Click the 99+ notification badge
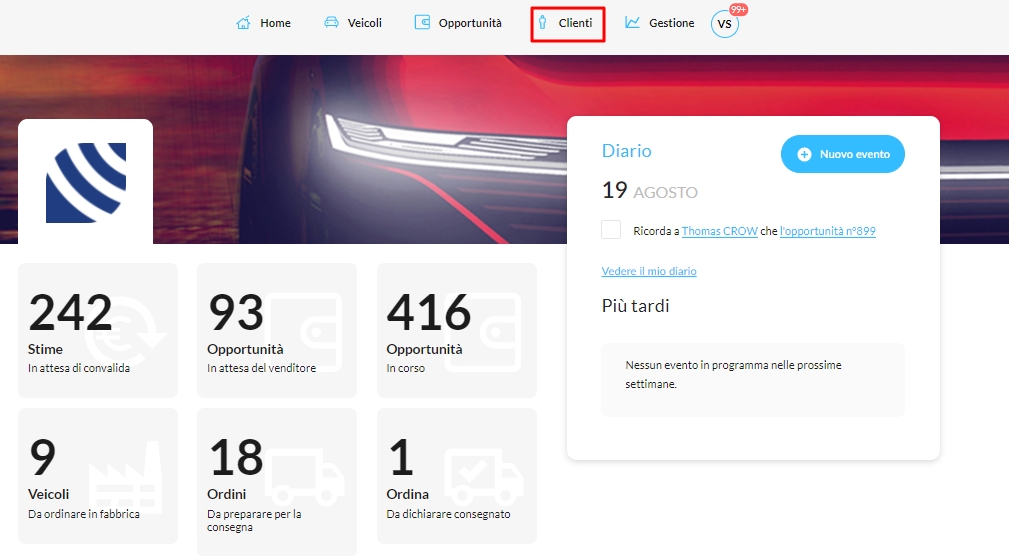 [x=738, y=10]
